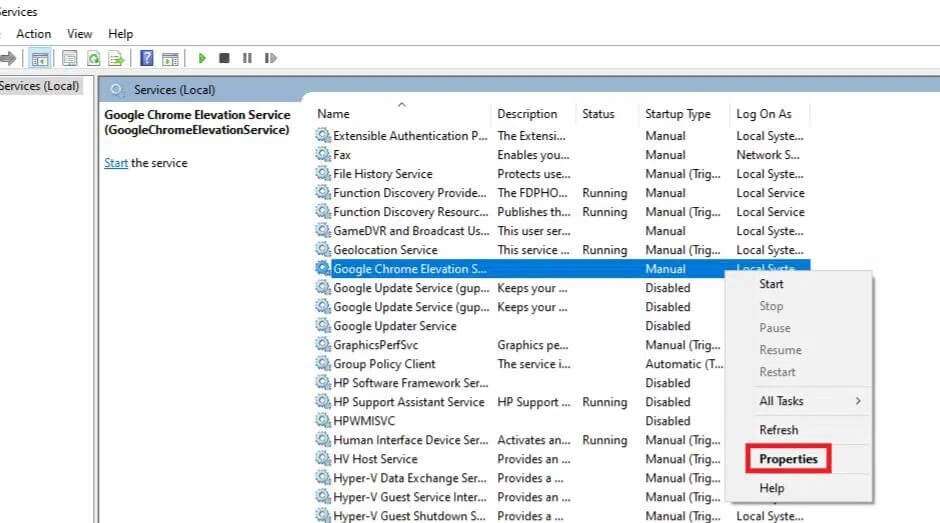Click Network S... logon of Fax

tap(768, 155)
